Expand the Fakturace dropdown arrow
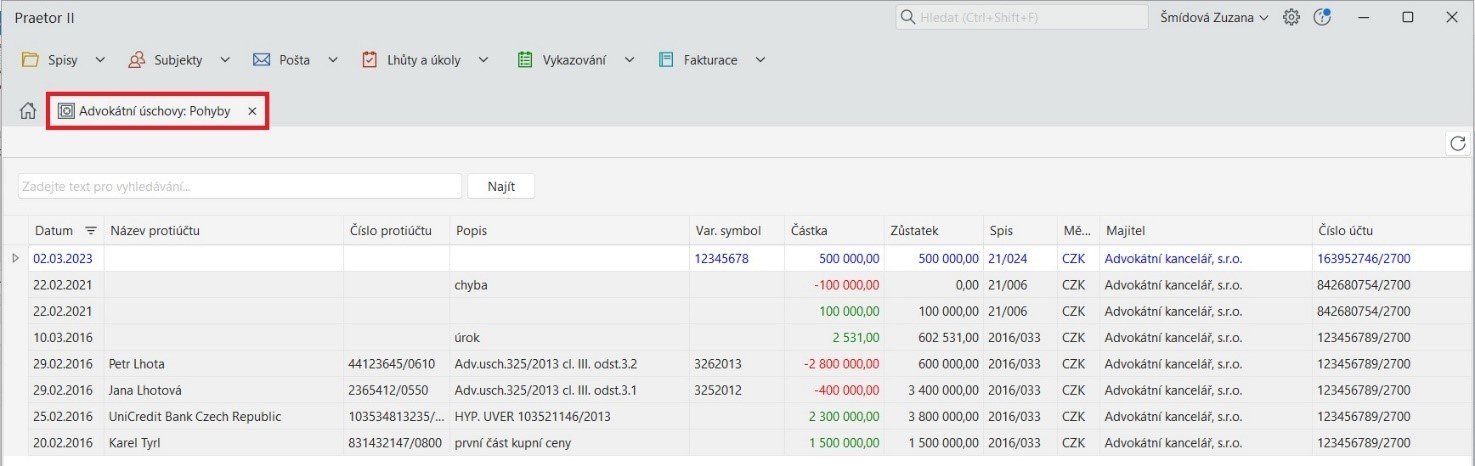This screenshot has height=466, width=1475. tap(760, 60)
